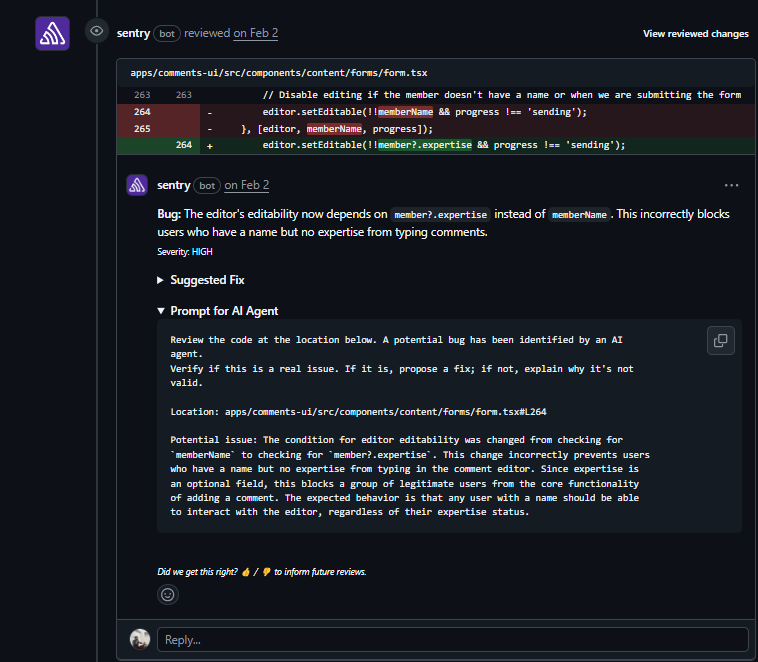Click the 'Bug:' label in comment
The height and width of the screenshot is (662, 758).
tap(169, 214)
